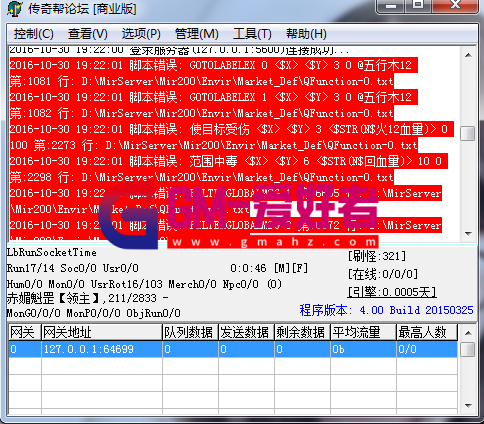The image size is (484, 424).
Task: Click the 引擎:0.0005天 underlined label
Action: pyautogui.click(x=392, y=292)
